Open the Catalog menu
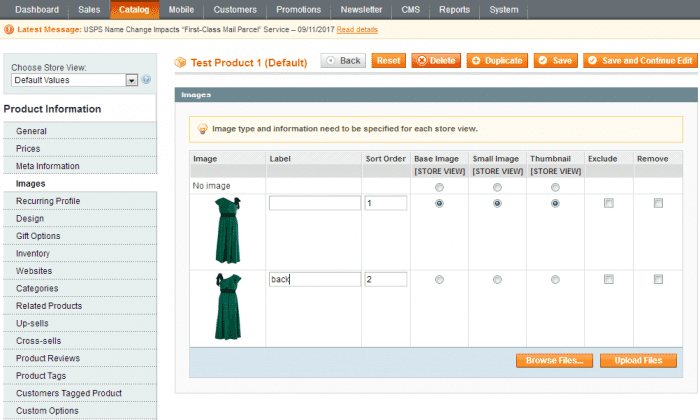This screenshot has width=700, height=420. pyautogui.click(x=133, y=10)
